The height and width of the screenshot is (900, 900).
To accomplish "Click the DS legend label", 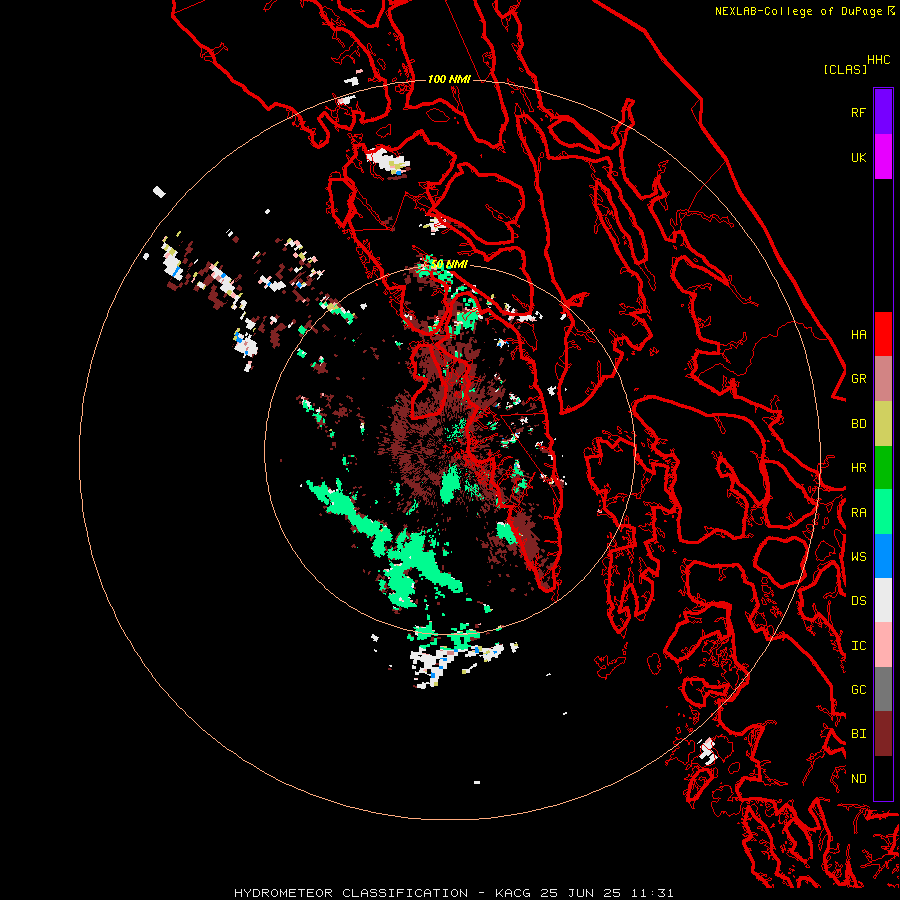I will coord(858,600).
